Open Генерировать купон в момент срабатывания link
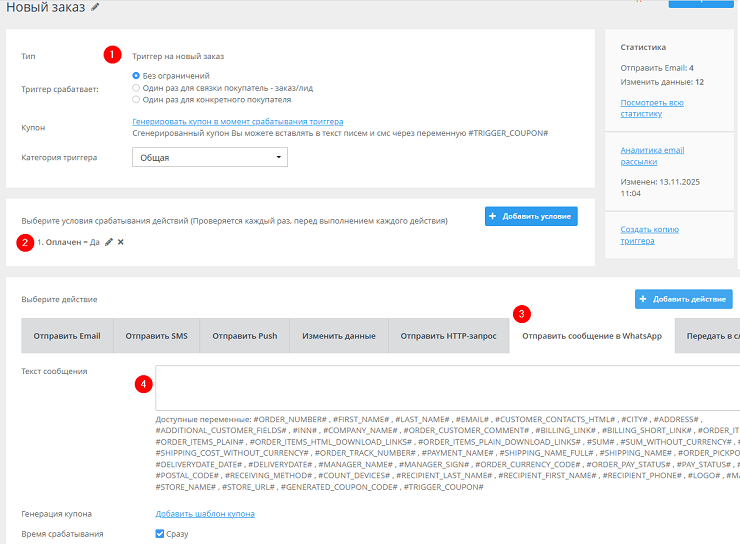 point(237,121)
